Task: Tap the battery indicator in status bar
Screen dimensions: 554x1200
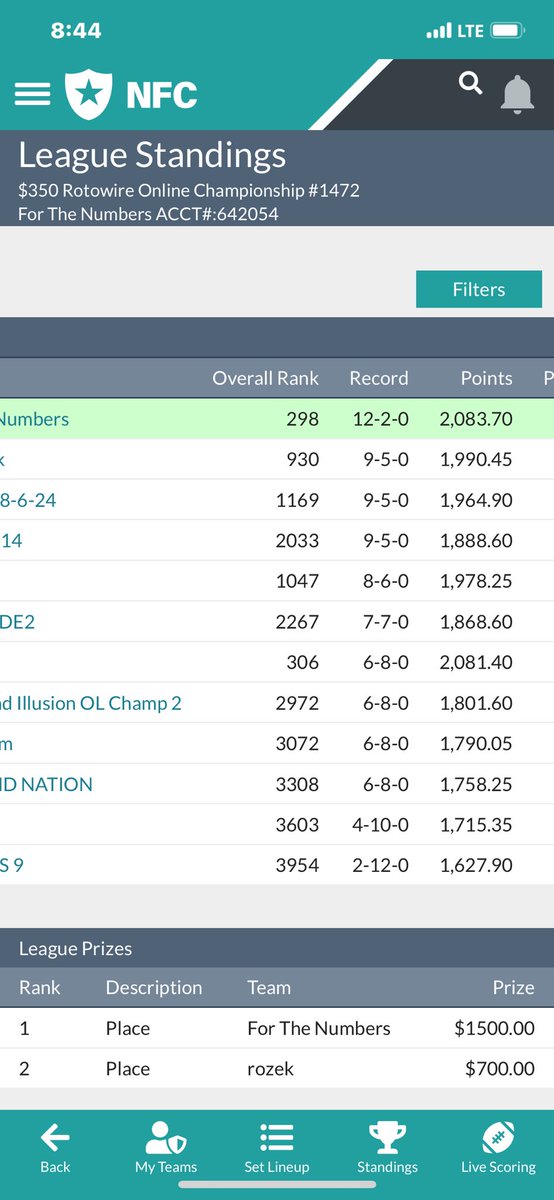Action: click(508, 31)
